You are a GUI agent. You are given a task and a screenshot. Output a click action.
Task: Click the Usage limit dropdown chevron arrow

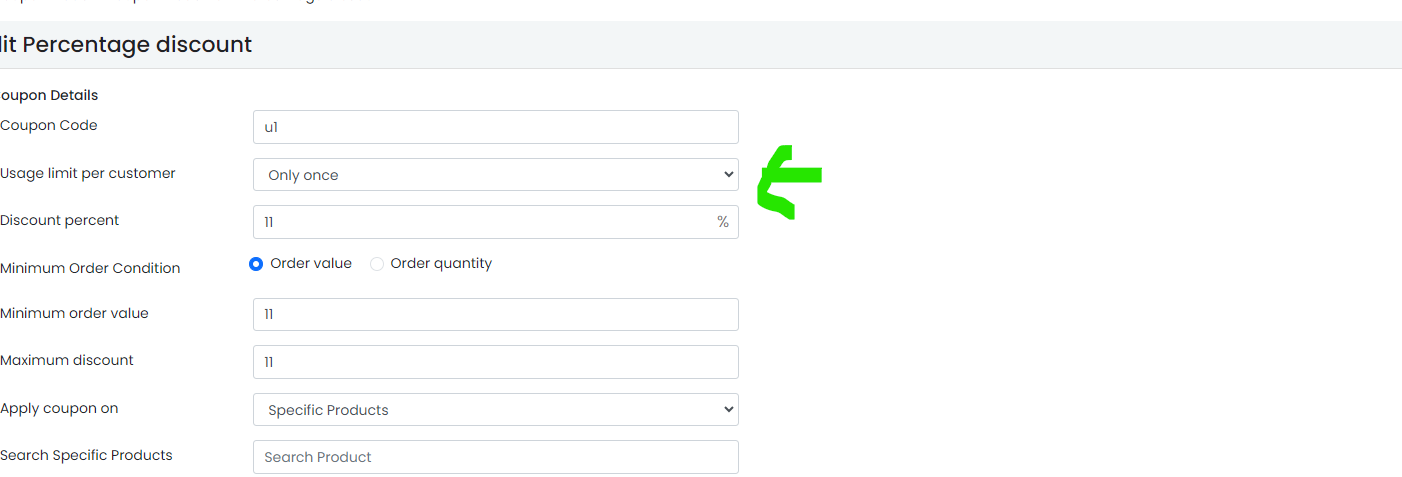[727, 175]
